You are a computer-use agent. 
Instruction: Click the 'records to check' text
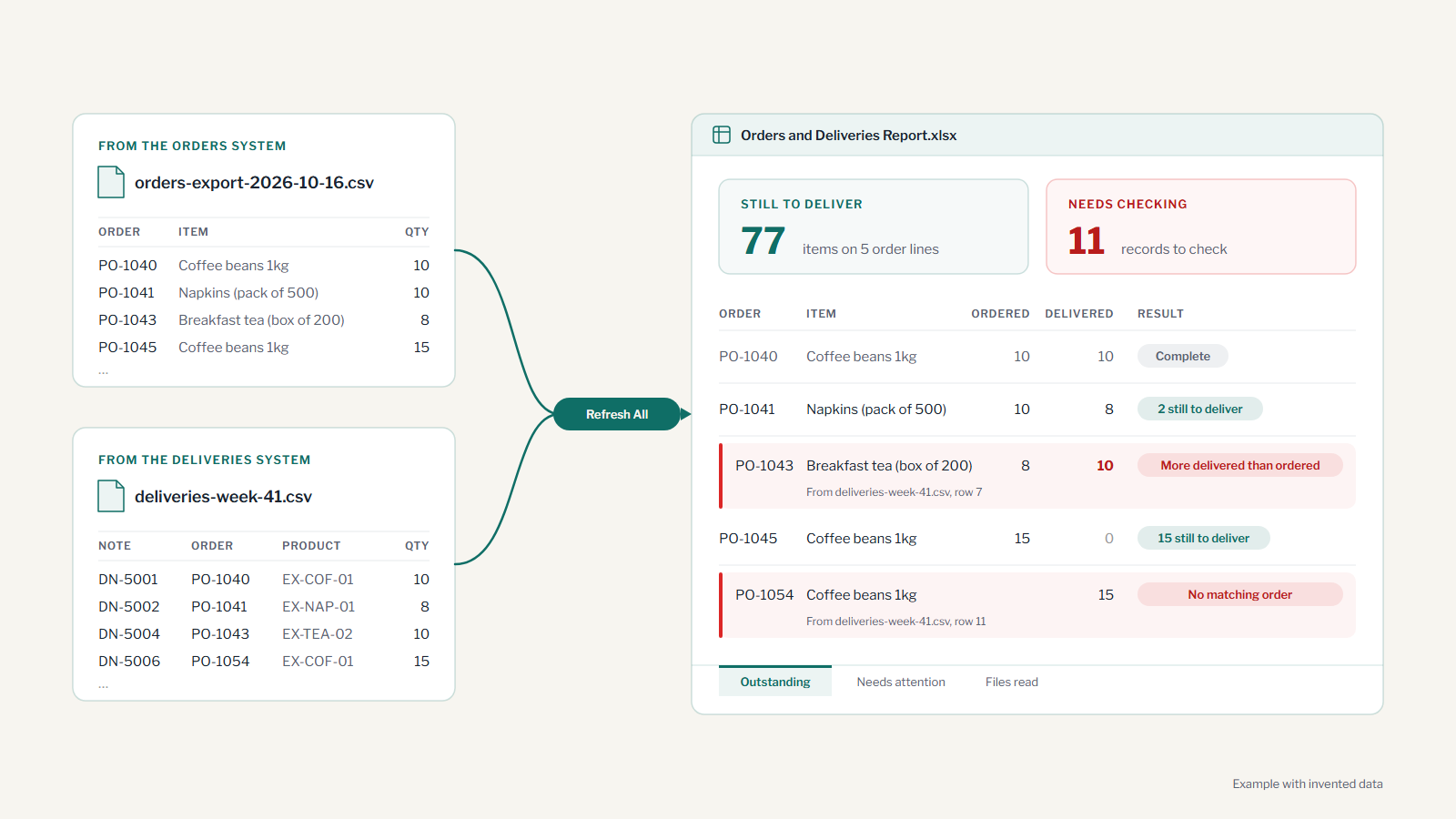[x=1174, y=249]
